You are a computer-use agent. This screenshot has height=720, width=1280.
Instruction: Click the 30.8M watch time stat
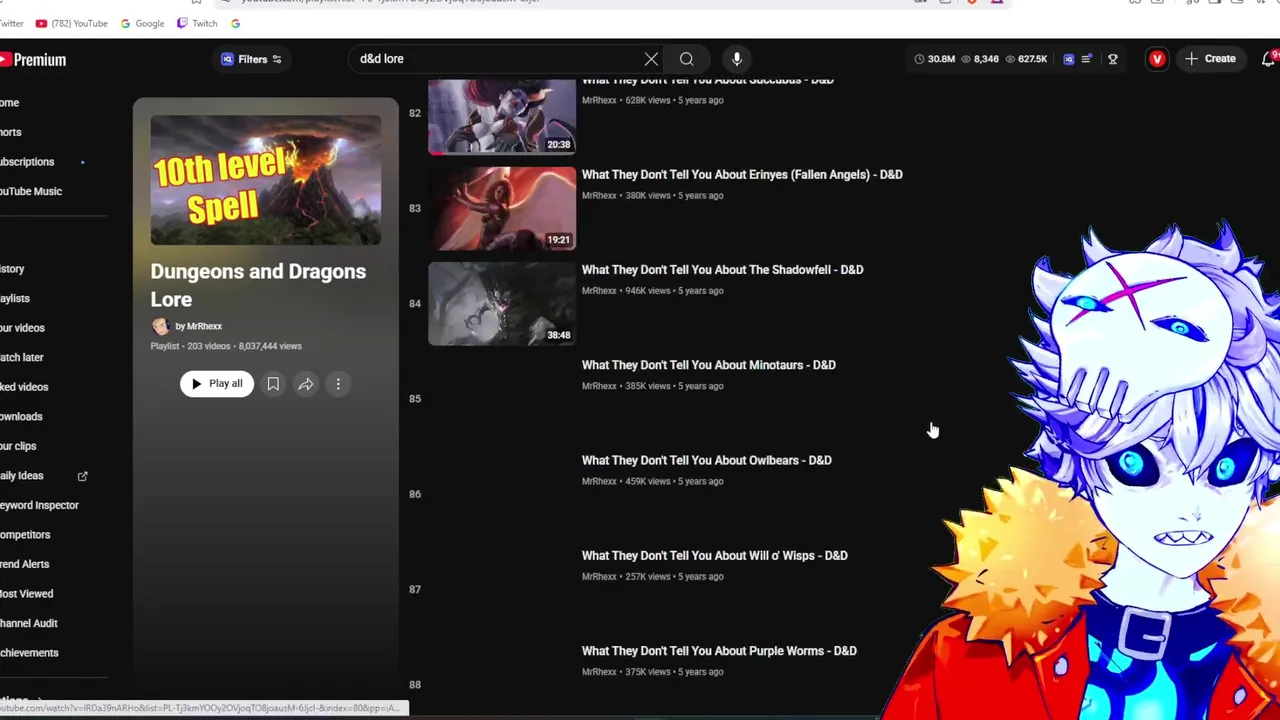(x=935, y=59)
